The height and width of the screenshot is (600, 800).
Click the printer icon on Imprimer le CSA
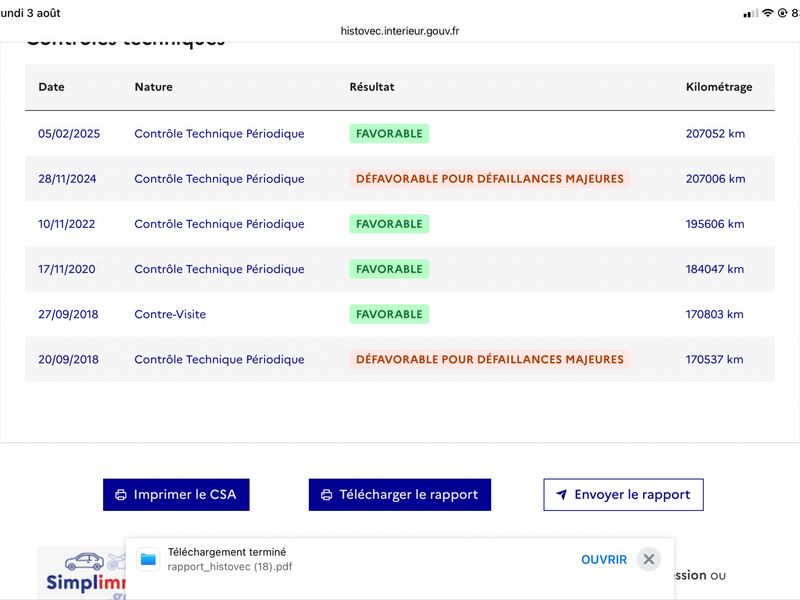[121, 494]
